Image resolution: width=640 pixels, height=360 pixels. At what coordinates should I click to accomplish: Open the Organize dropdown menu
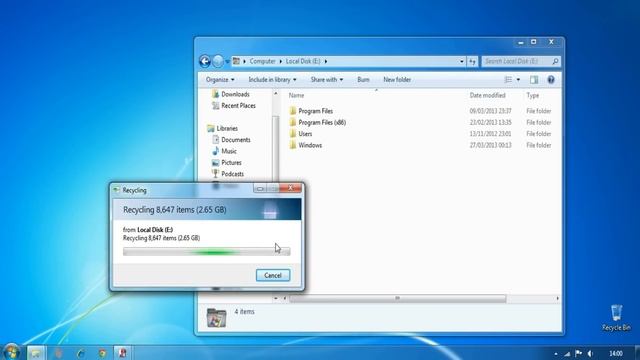(x=220, y=80)
